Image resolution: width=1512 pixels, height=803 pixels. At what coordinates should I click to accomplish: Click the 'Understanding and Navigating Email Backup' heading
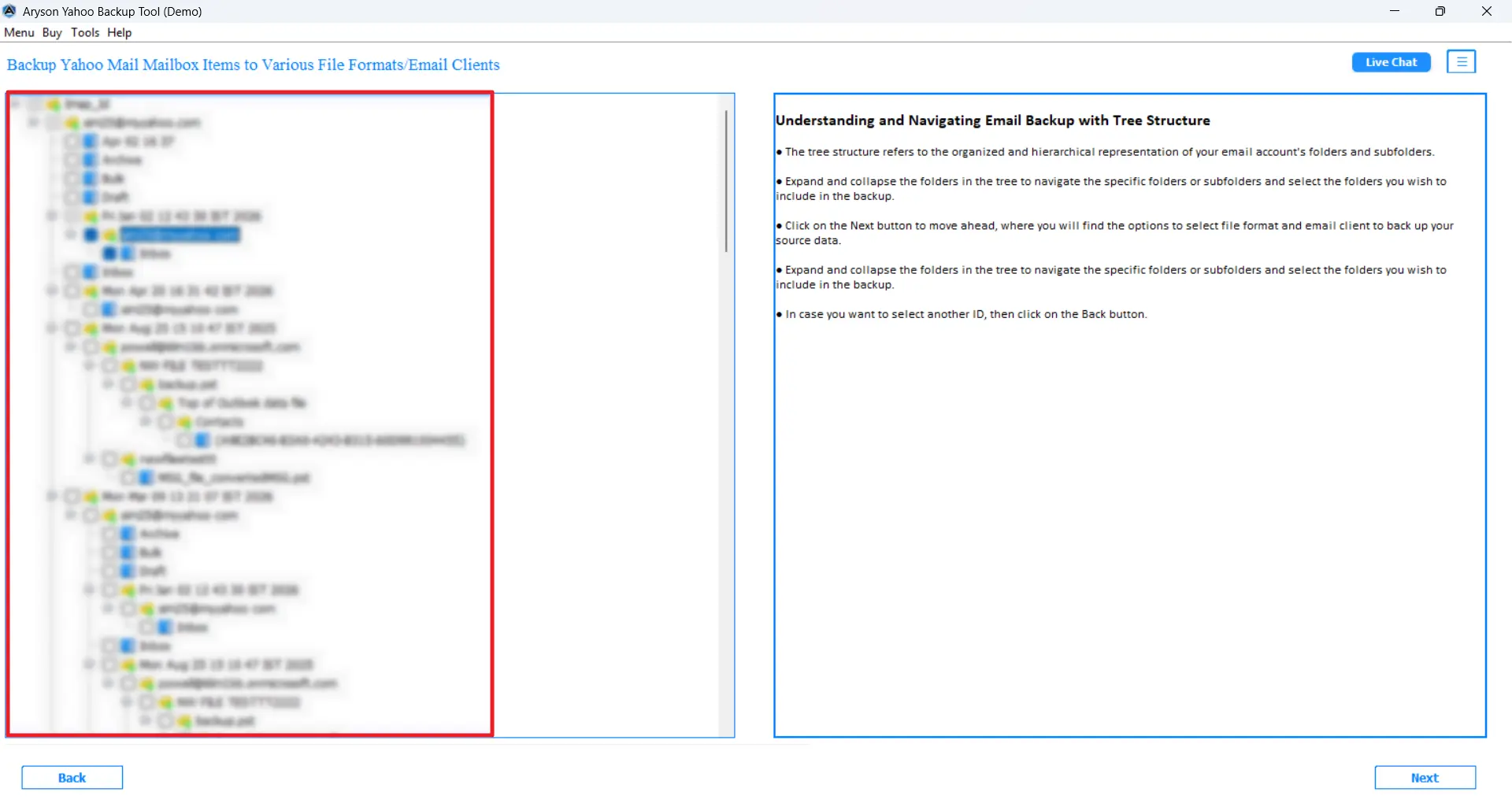tap(992, 120)
